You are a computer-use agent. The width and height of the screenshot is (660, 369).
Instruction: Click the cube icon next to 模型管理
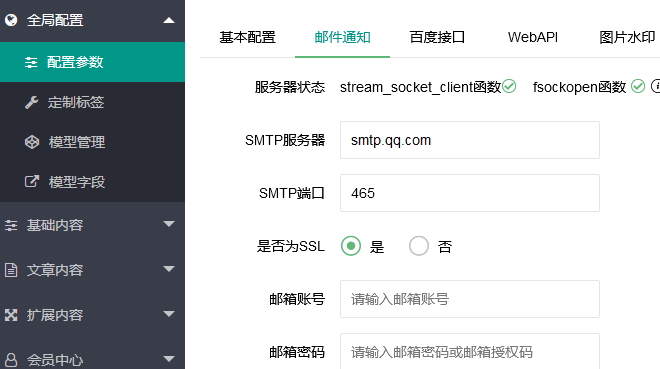coord(32,142)
